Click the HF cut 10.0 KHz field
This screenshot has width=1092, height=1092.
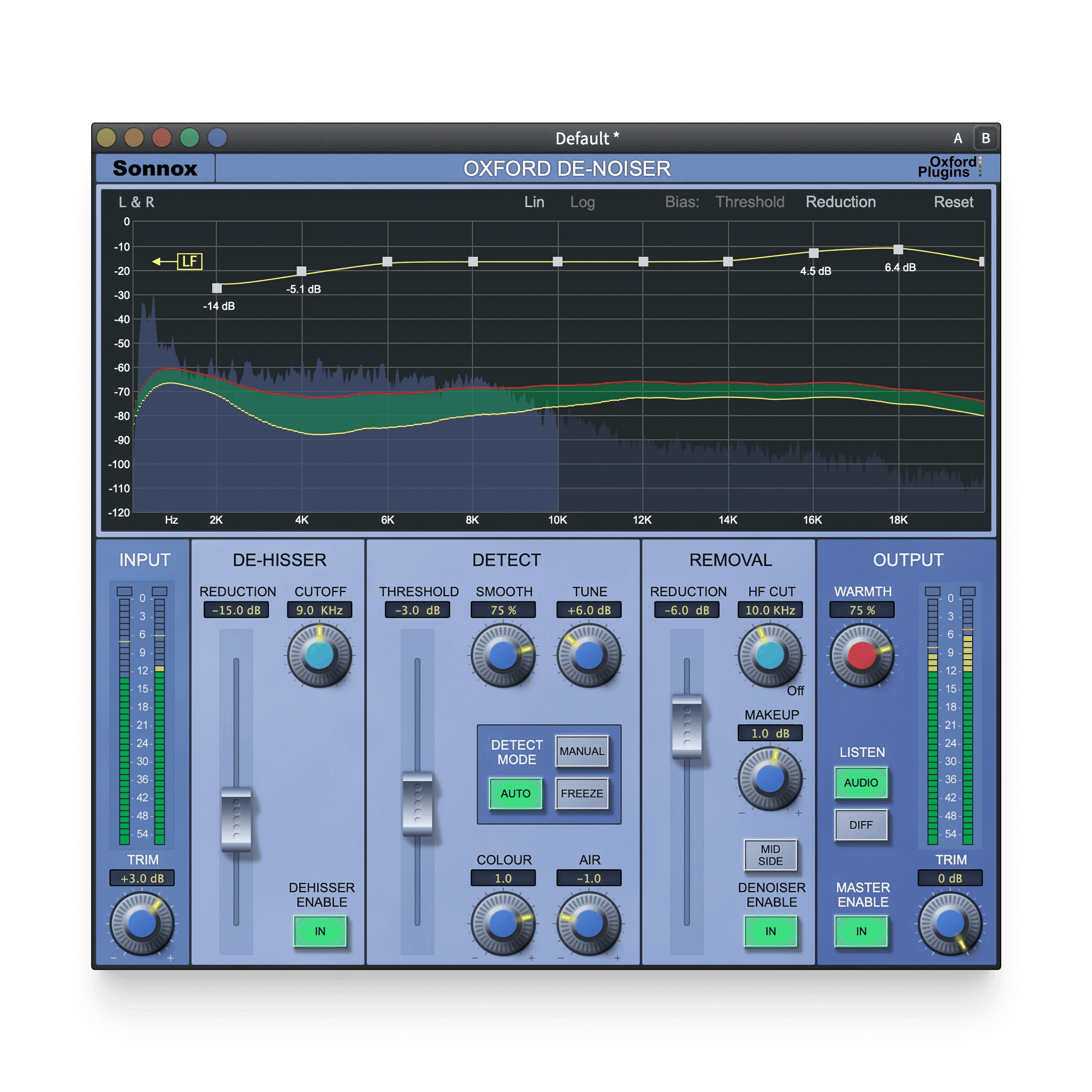[770, 610]
